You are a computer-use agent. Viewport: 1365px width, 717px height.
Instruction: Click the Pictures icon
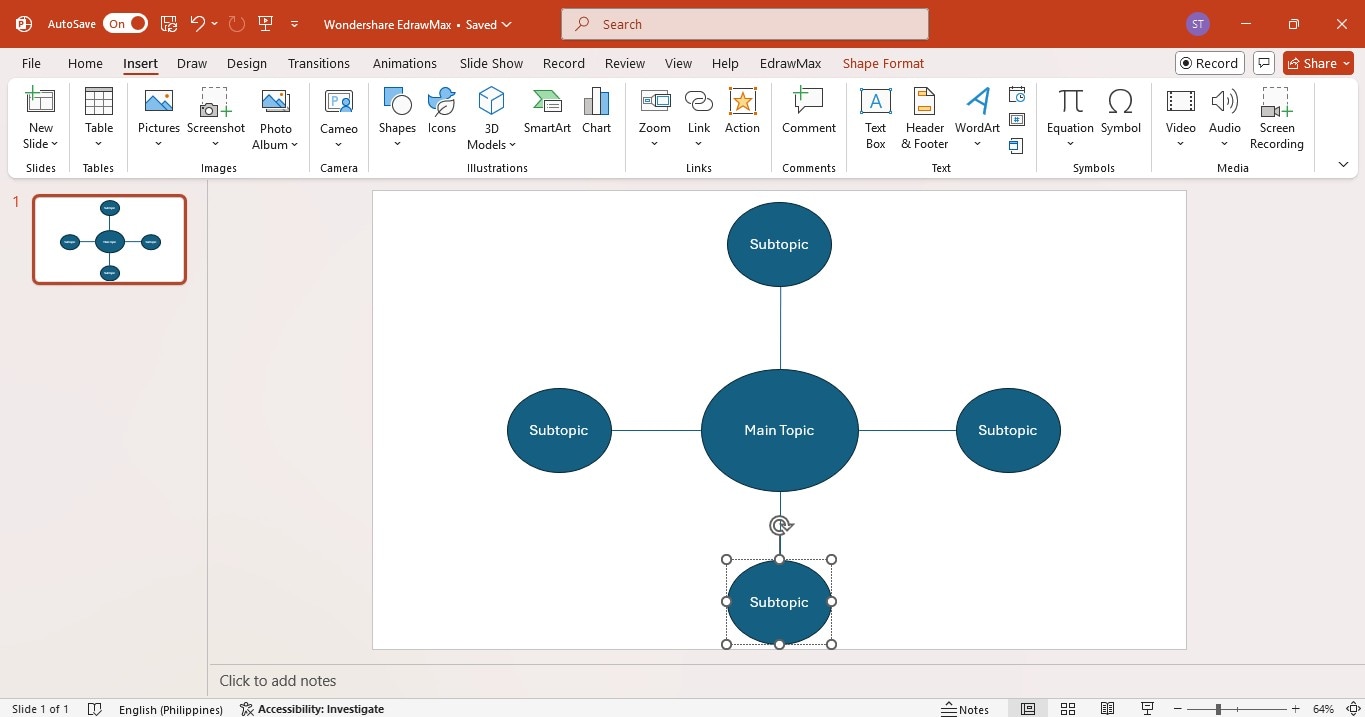click(x=159, y=101)
